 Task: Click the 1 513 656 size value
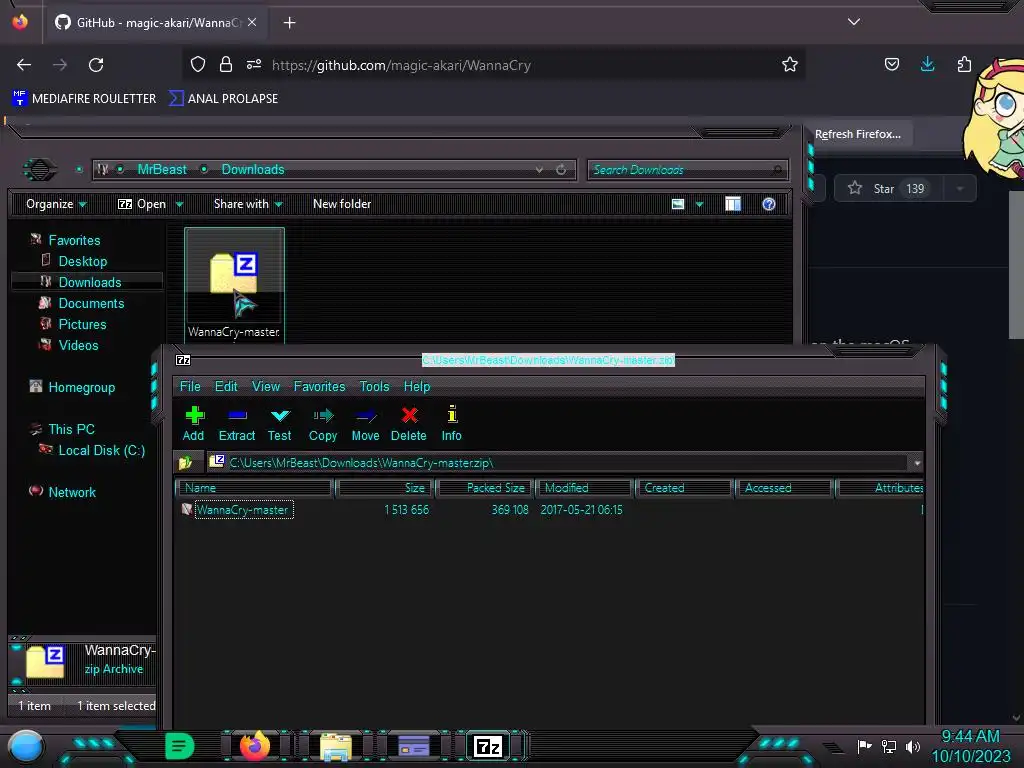[x=406, y=510]
